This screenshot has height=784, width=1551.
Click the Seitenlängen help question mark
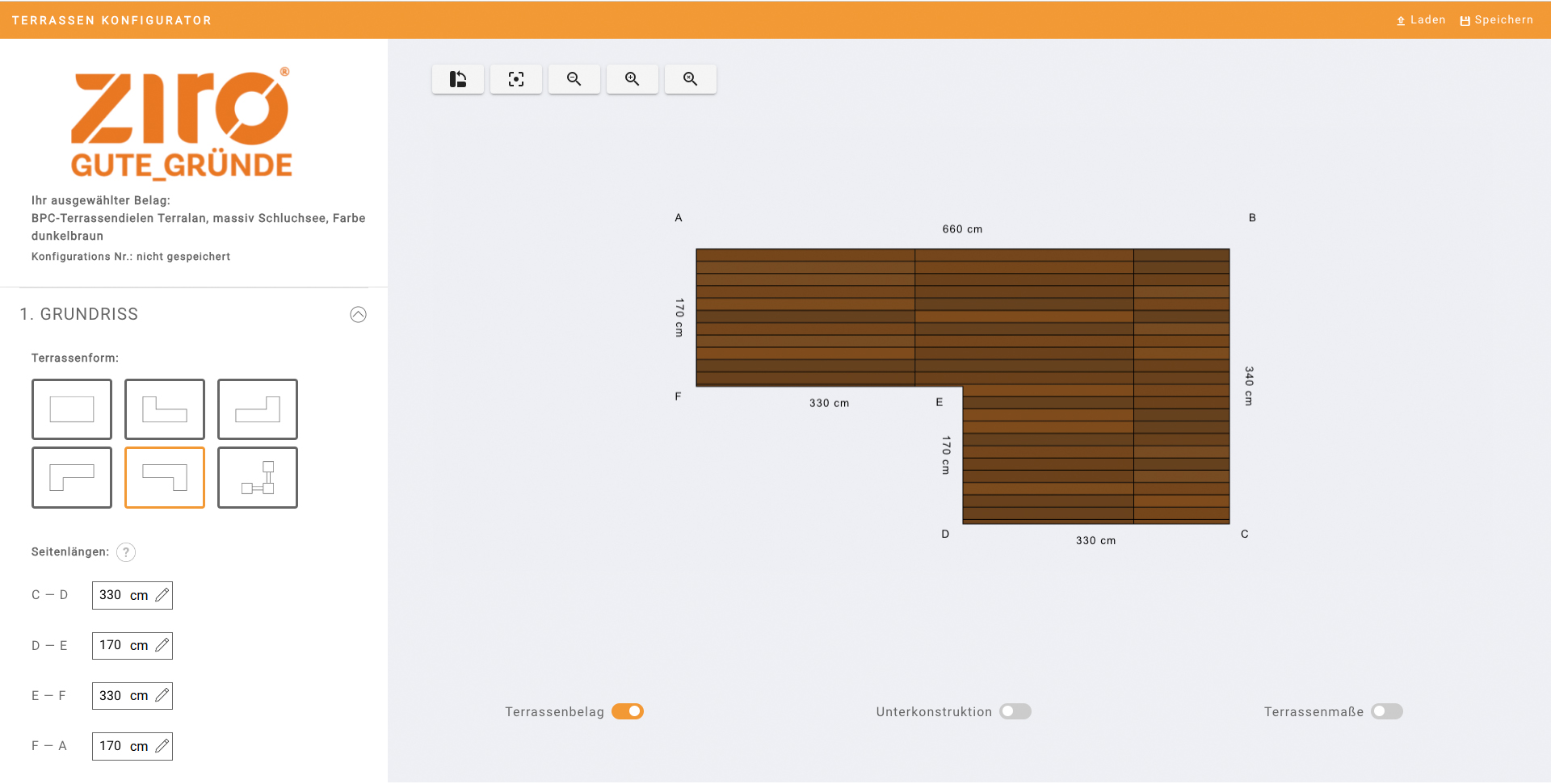click(126, 552)
